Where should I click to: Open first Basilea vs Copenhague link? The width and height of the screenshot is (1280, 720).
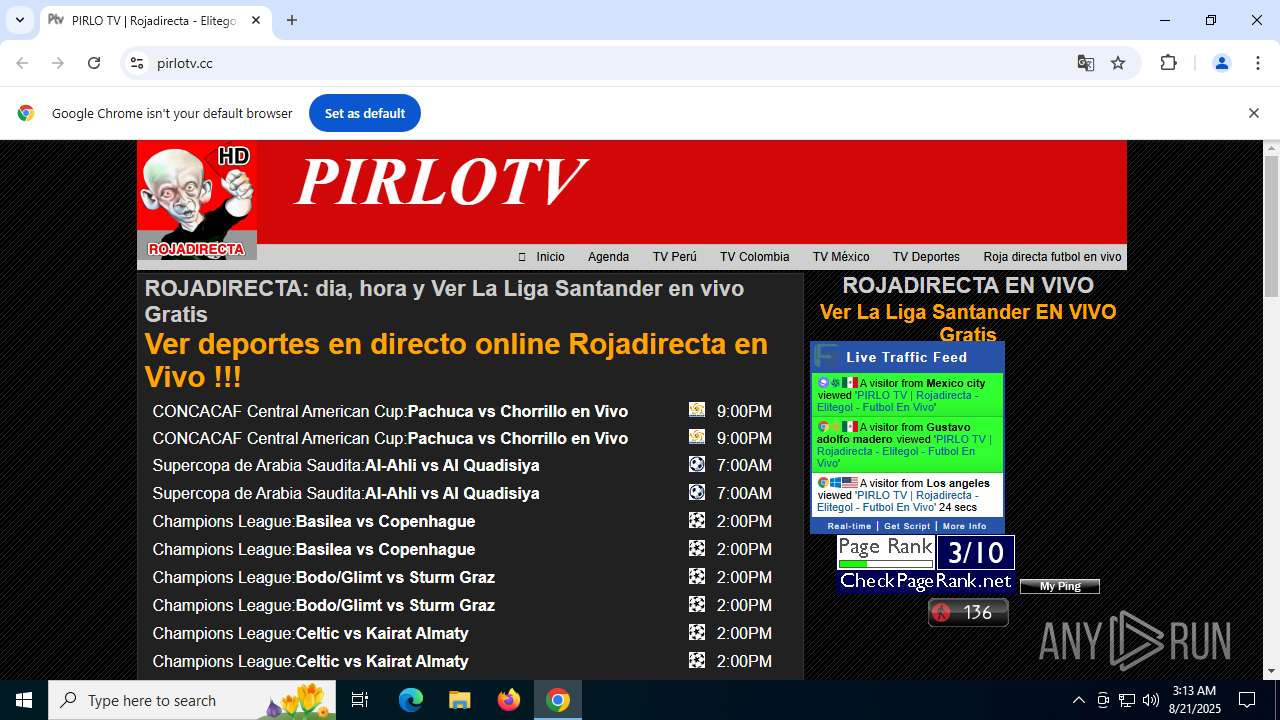(x=385, y=521)
